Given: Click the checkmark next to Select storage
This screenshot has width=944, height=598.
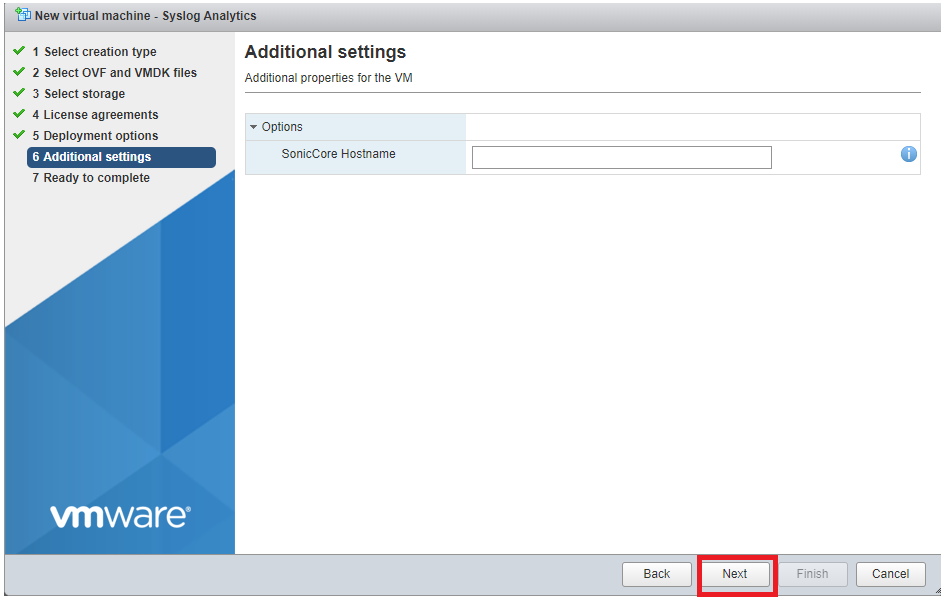Looking at the screenshot, I should [x=18, y=93].
